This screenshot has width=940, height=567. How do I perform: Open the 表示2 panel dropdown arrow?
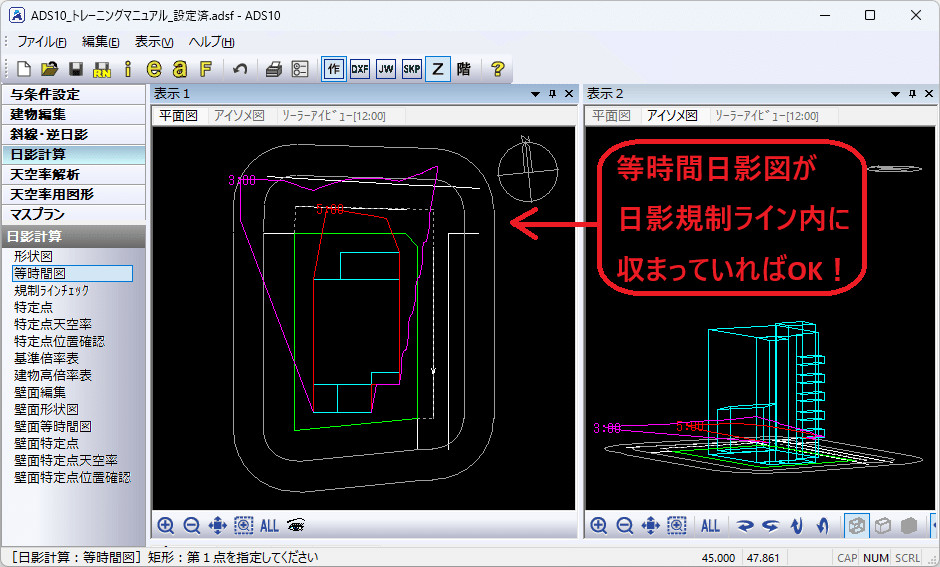point(895,94)
